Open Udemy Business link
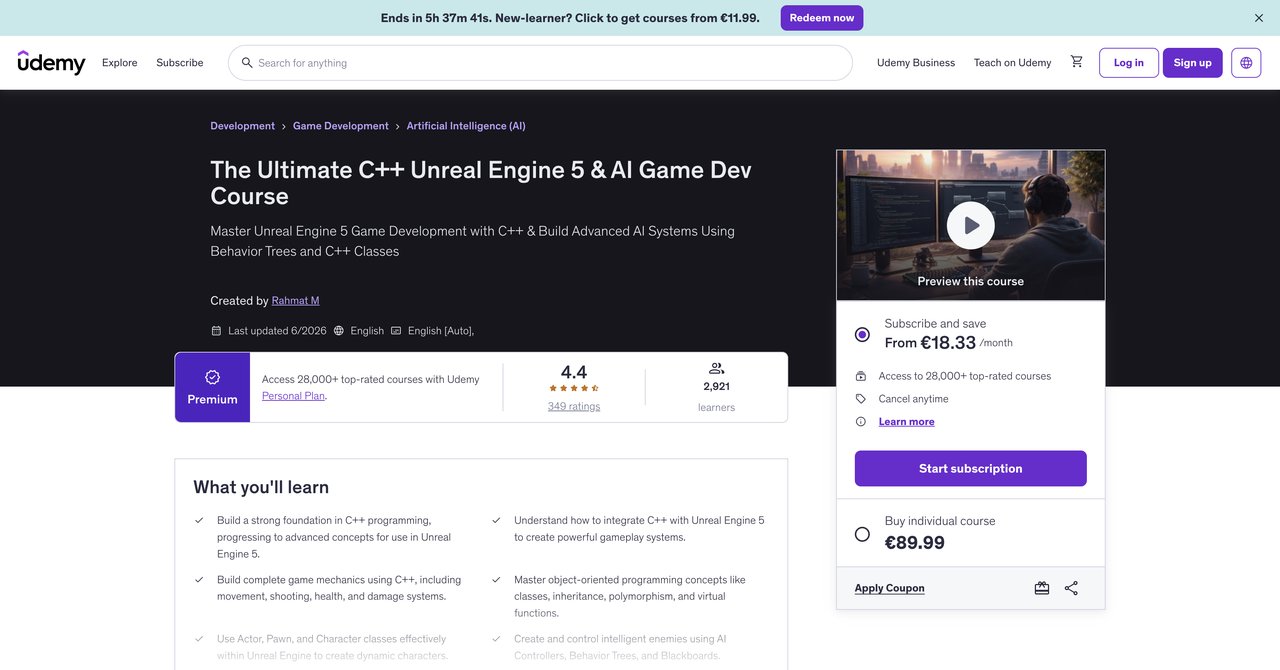 pyautogui.click(x=916, y=63)
